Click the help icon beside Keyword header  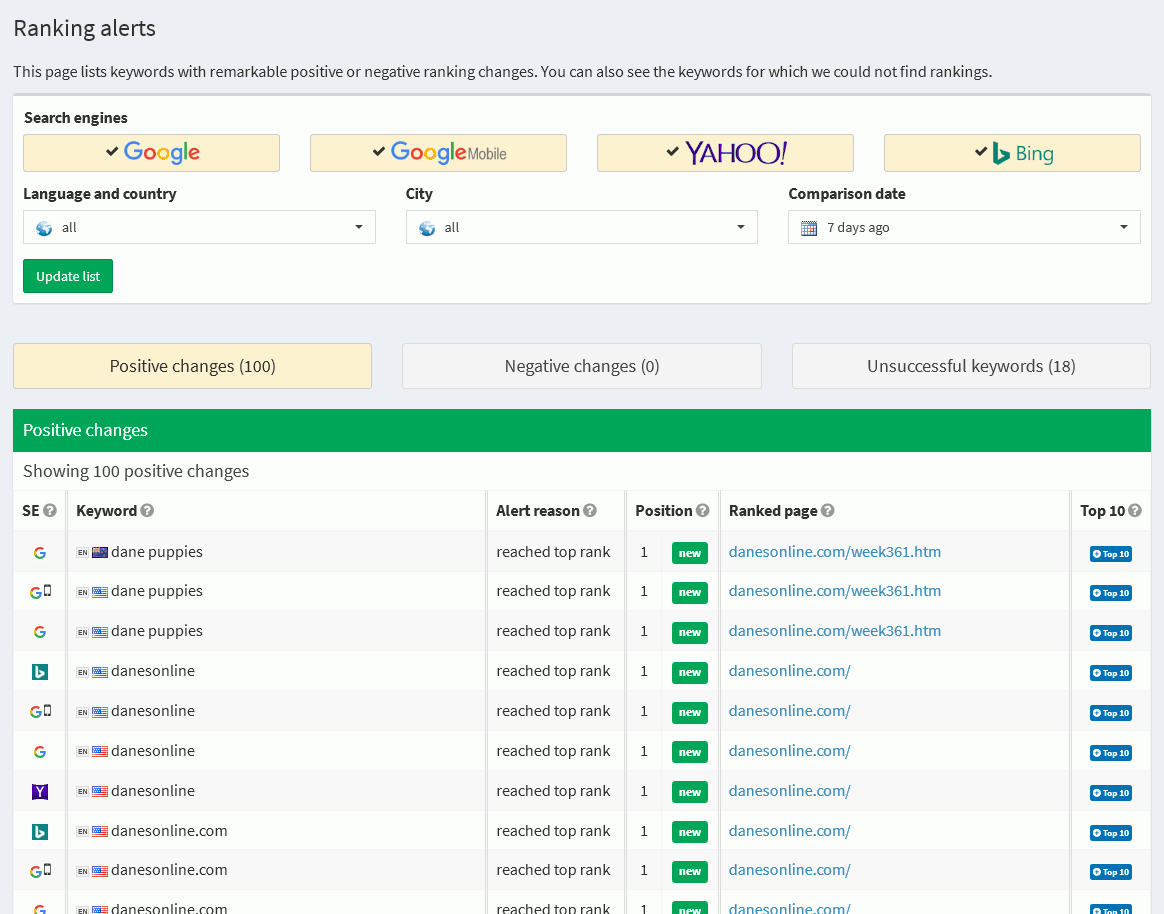coord(147,511)
